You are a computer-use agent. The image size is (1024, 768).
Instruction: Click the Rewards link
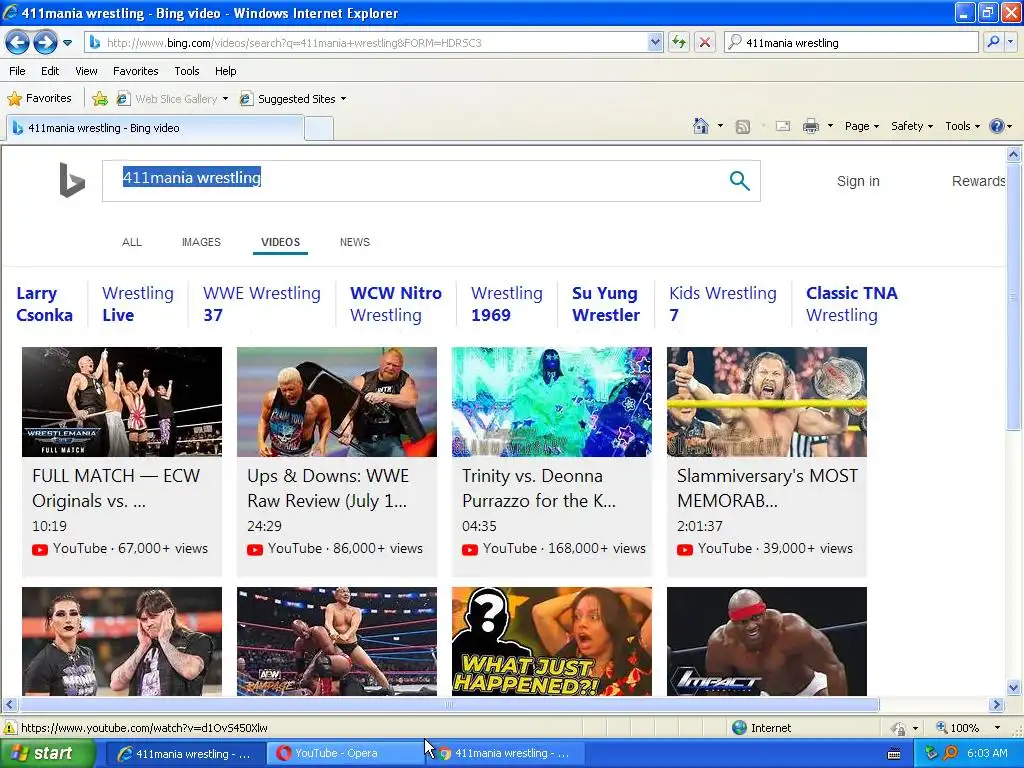(x=978, y=181)
